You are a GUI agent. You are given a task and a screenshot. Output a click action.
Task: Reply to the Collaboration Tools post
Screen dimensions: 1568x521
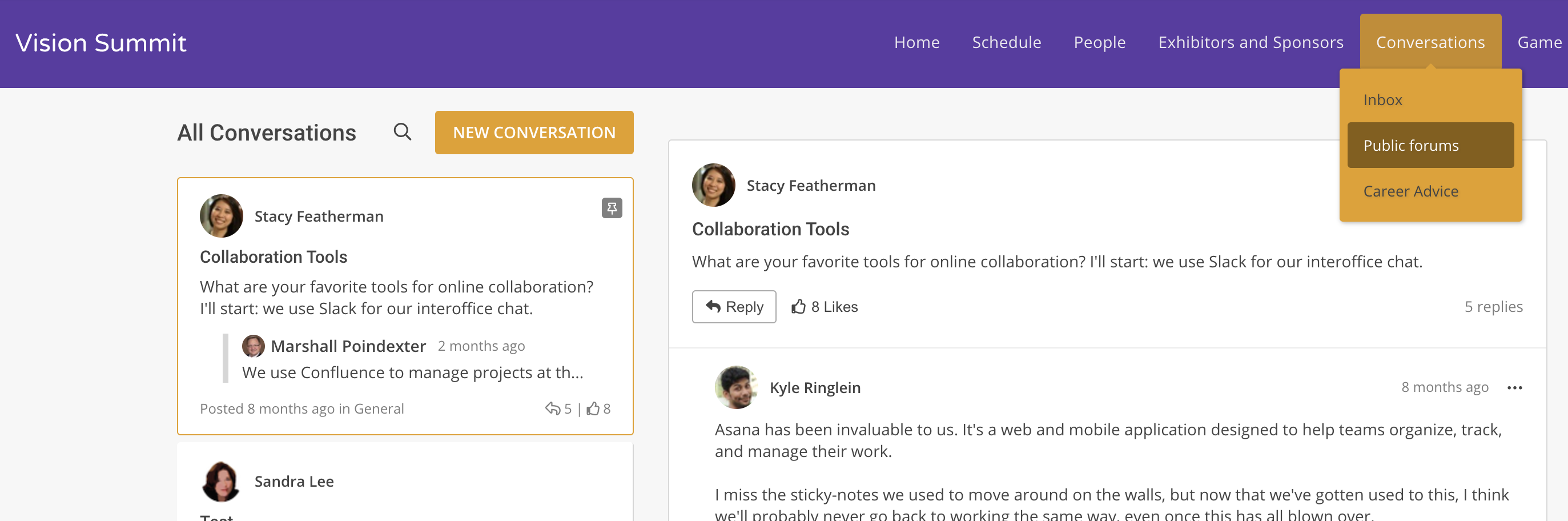734,307
